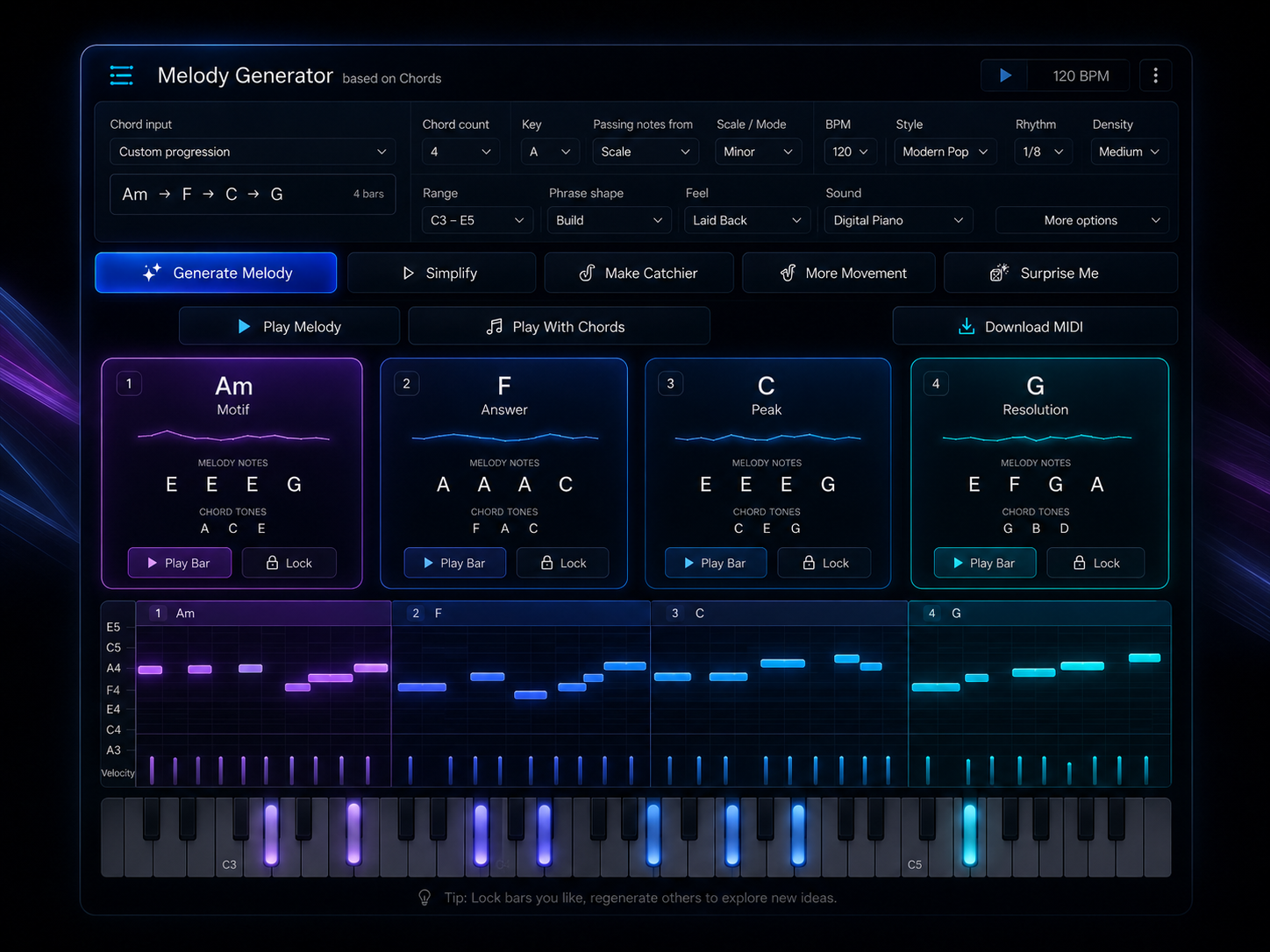Click the lock icon on the G card
Screen dimensions: 1270x952
[1080, 563]
